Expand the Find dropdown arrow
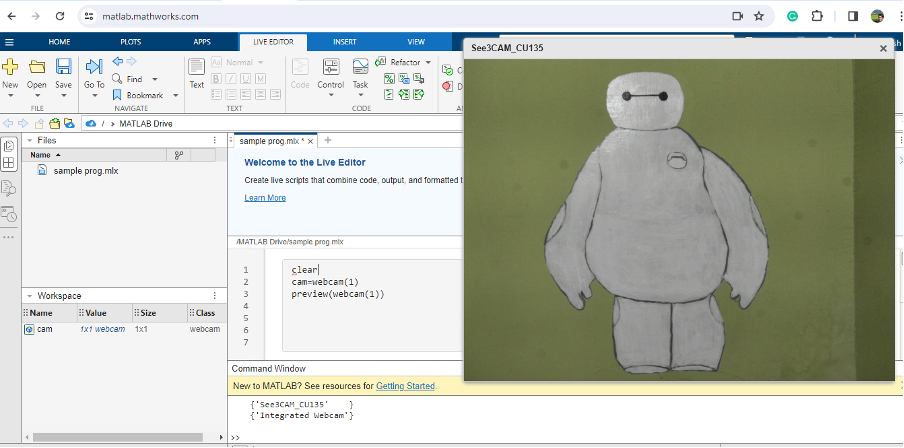 click(155, 79)
